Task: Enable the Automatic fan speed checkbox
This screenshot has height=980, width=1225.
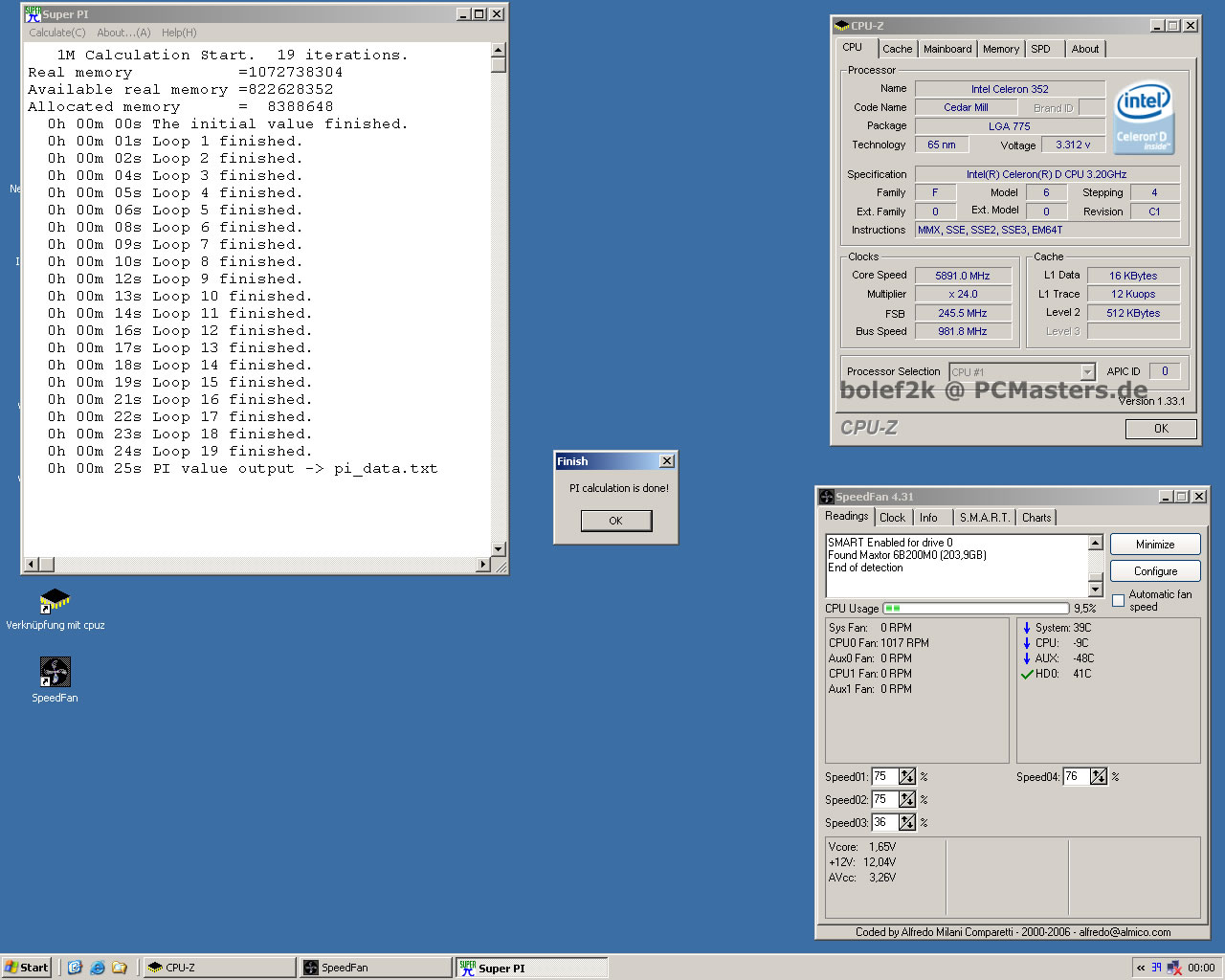Action: pyautogui.click(x=1118, y=601)
